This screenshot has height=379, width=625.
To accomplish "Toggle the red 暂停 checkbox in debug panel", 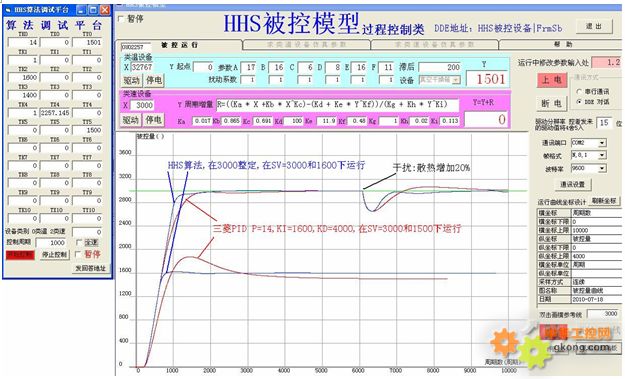I will (x=79, y=254).
